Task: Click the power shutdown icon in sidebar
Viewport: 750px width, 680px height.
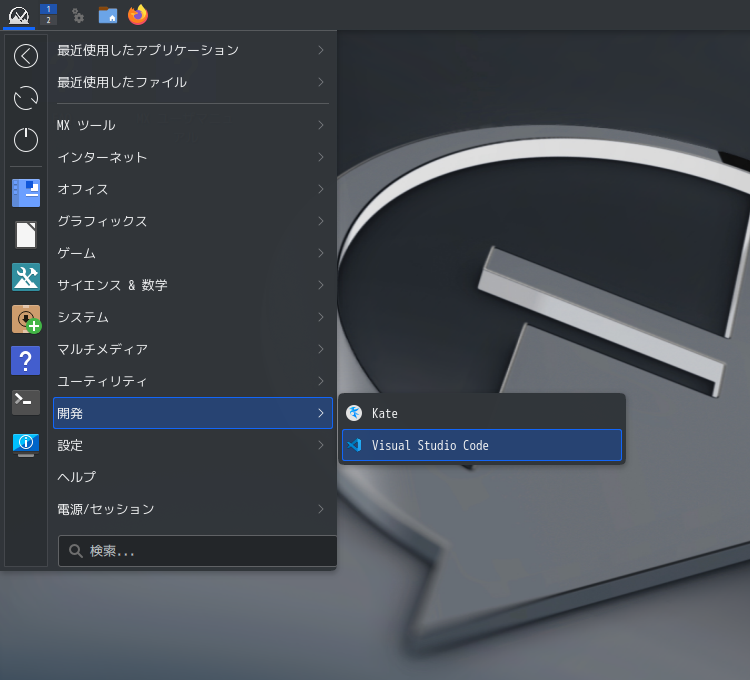Action: [x=26, y=140]
